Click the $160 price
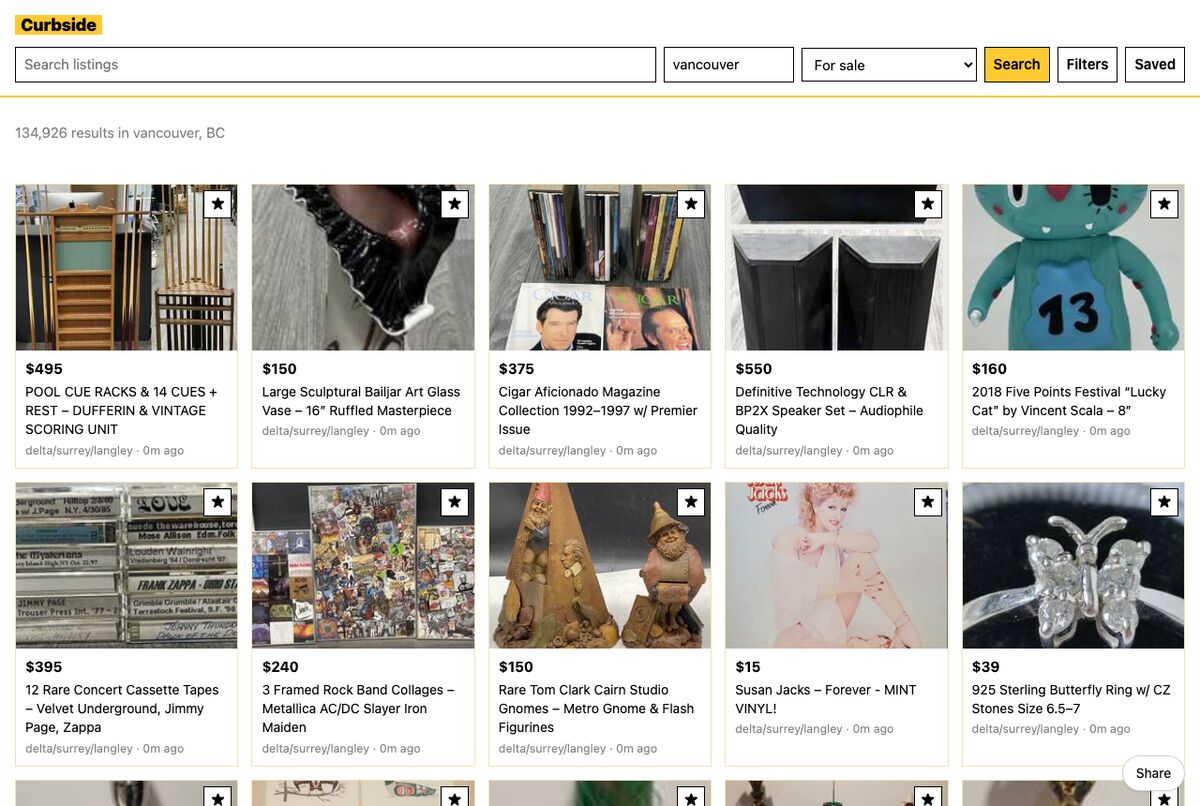The height and width of the screenshot is (806, 1200). coord(990,368)
